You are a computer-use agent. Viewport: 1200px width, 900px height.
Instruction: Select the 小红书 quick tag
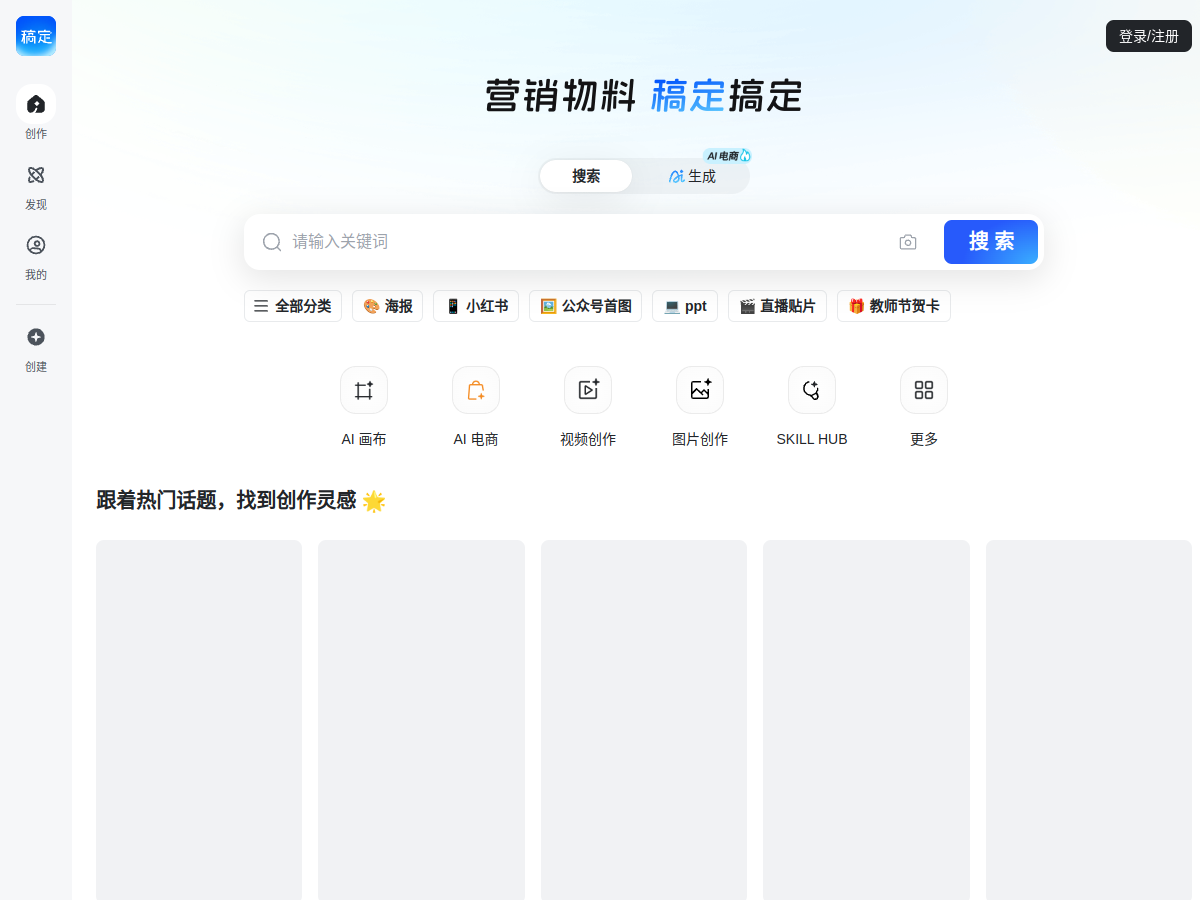click(x=476, y=306)
